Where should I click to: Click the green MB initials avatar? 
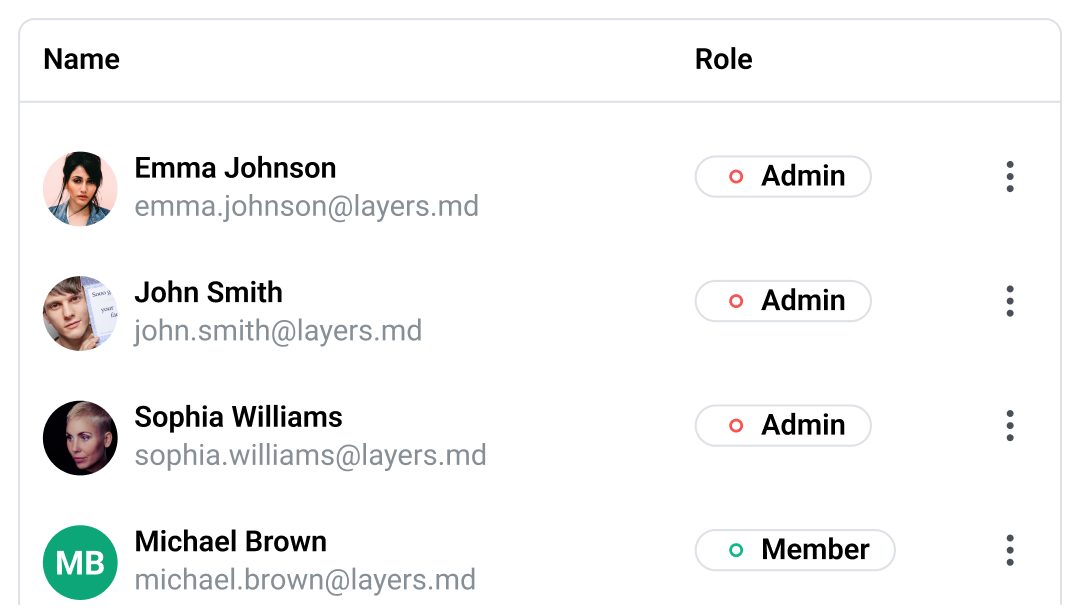click(x=80, y=563)
